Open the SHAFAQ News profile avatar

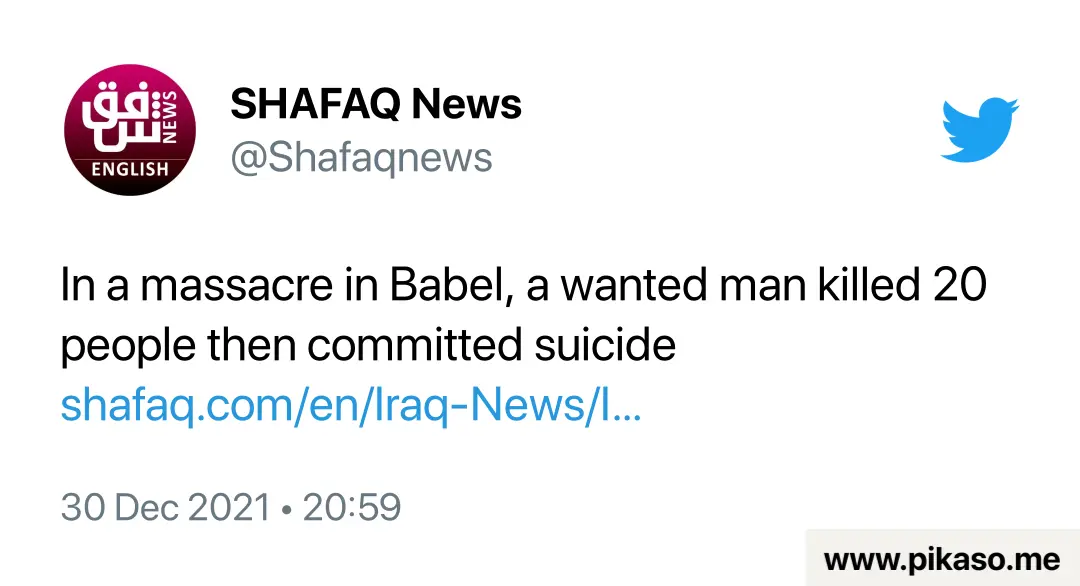130,130
